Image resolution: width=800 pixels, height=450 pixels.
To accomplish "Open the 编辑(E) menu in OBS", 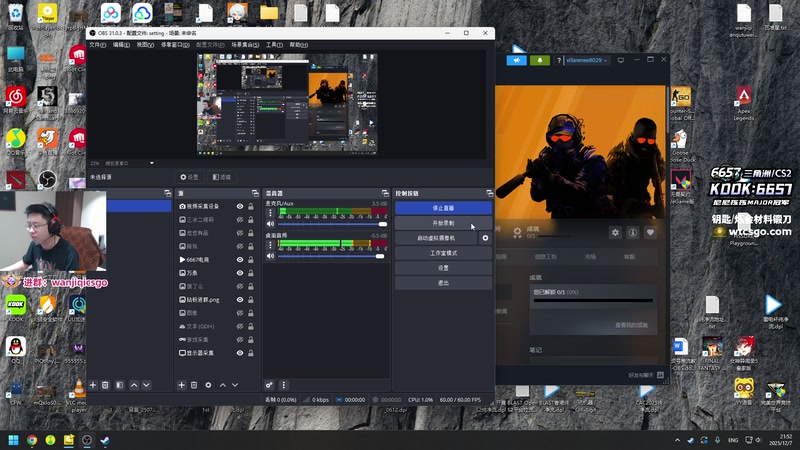I will click(121, 45).
